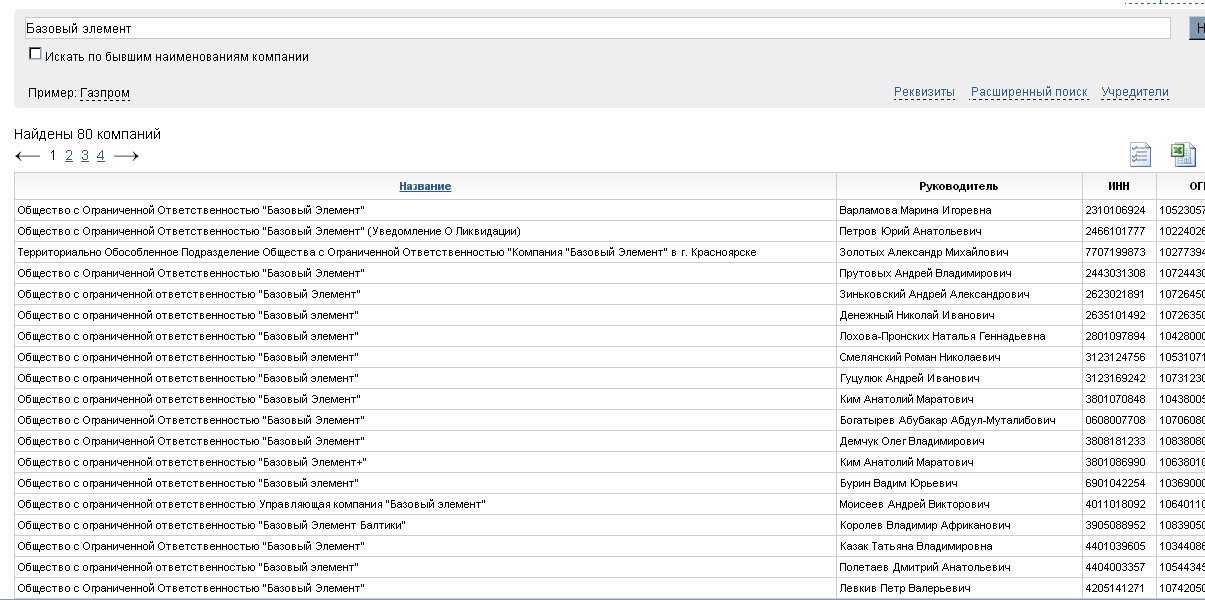Click INN value 7707199873

click(1115, 252)
